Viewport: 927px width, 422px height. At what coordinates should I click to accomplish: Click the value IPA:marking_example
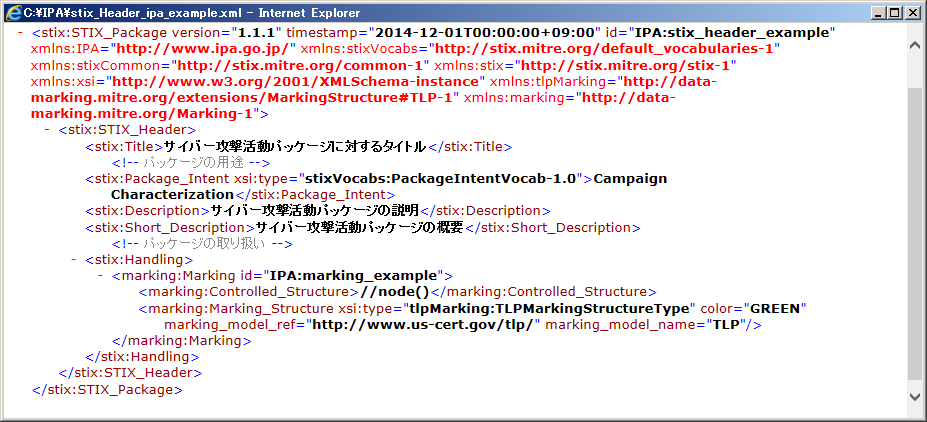[x=353, y=275]
